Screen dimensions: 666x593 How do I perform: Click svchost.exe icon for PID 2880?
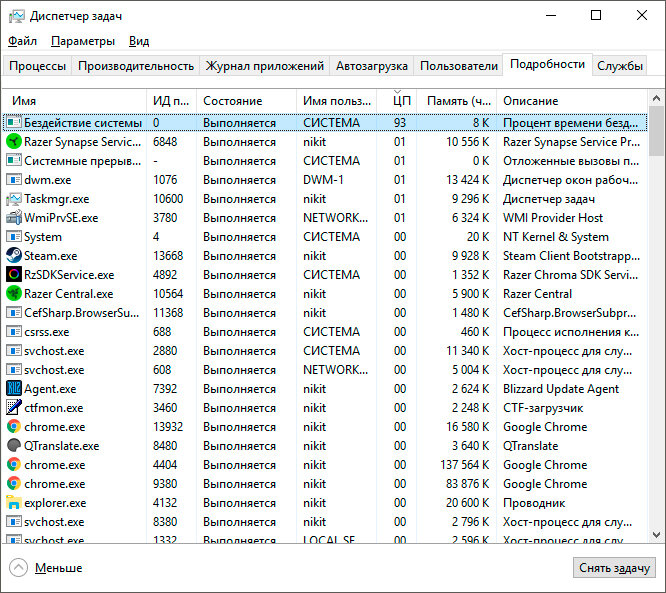pyautogui.click(x=14, y=350)
